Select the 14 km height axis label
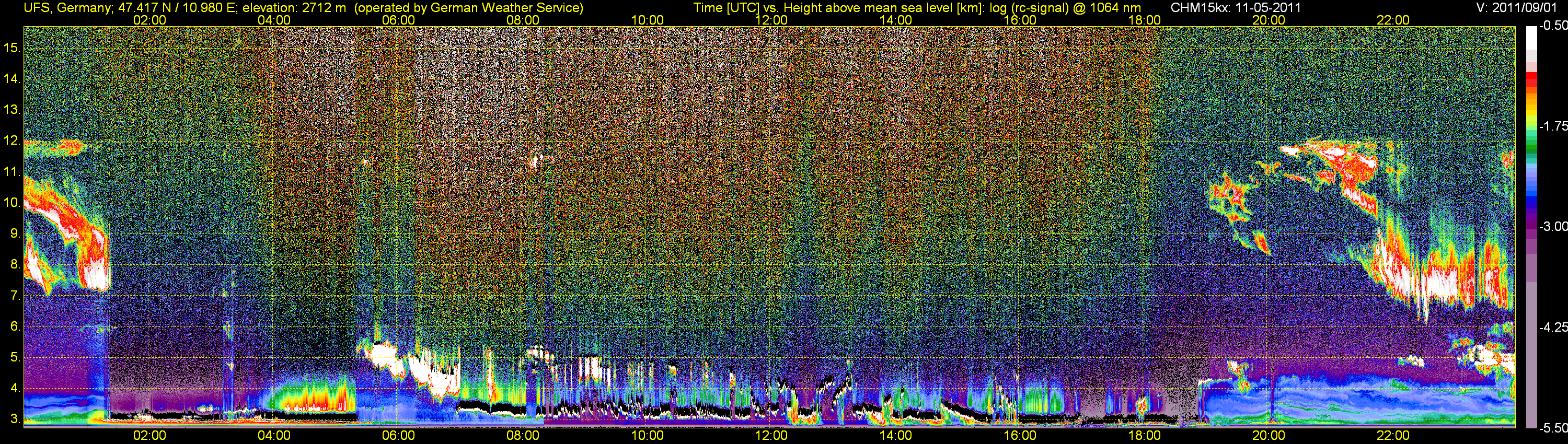1568x444 pixels. pyautogui.click(x=11, y=79)
